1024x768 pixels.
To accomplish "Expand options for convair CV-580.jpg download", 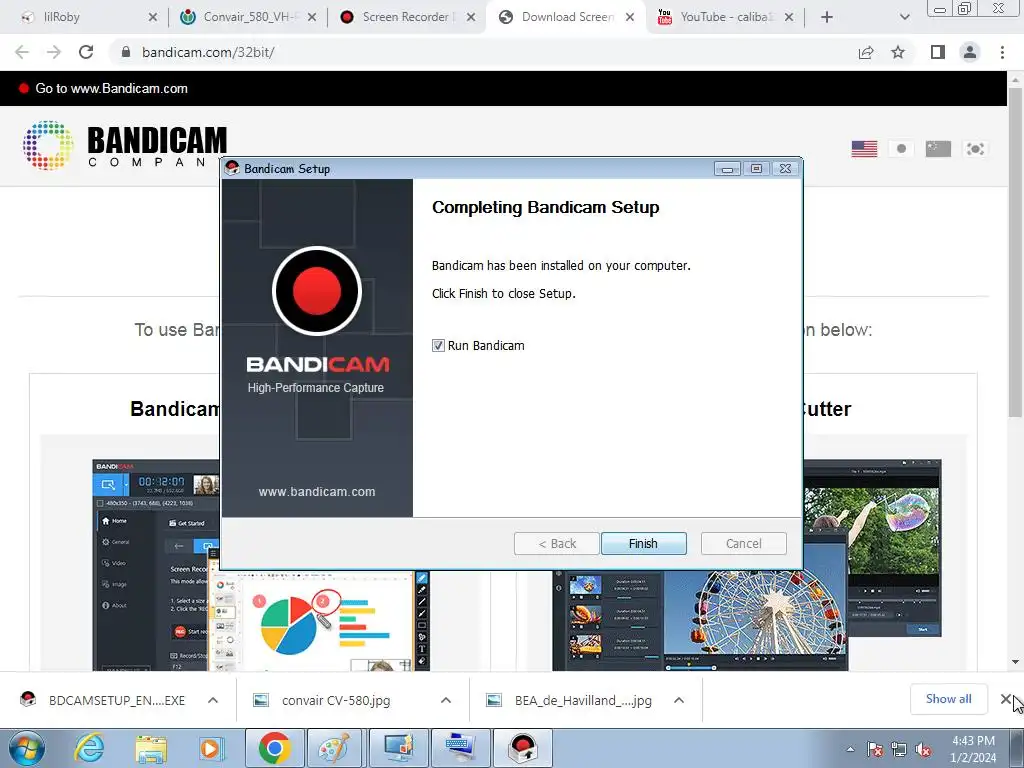I will tap(446, 700).
